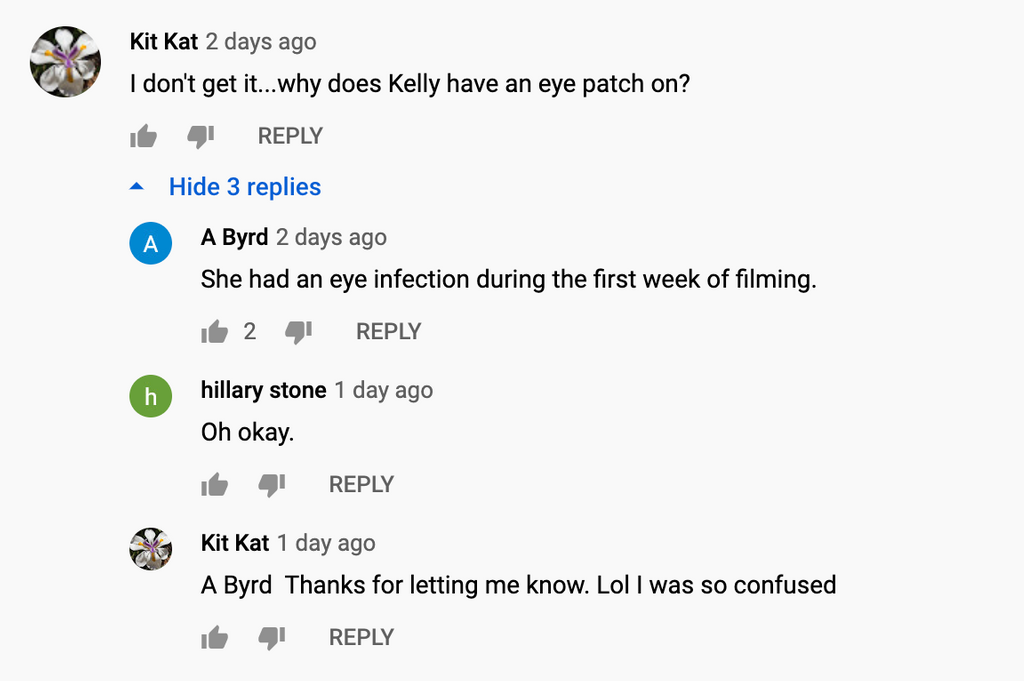1024x681 pixels.
Task: Click REPLY on Kit Kat's last reply
Action: (x=360, y=637)
